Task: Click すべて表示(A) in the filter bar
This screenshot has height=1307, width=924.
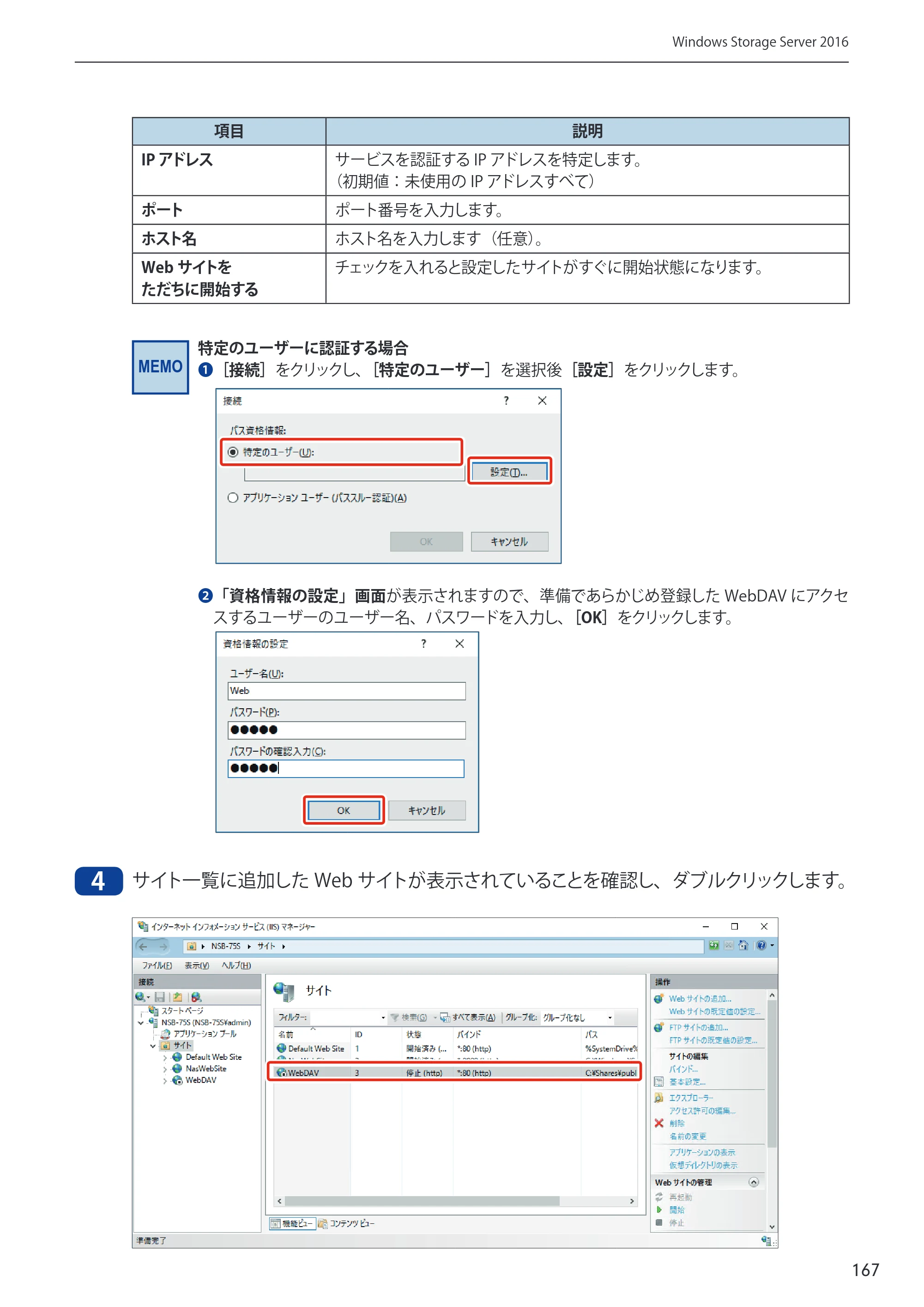Action: tap(468, 1018)
